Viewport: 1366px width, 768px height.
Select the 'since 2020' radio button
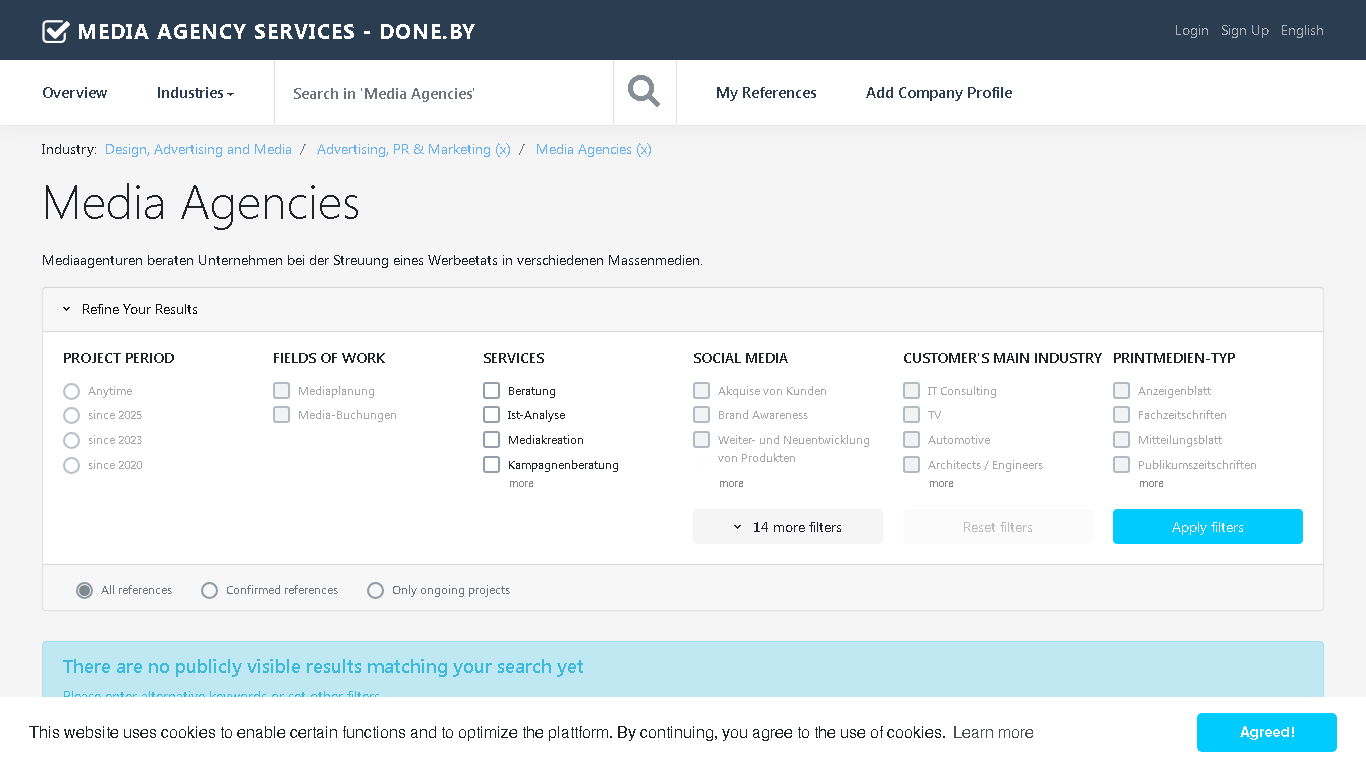(71, 465)
